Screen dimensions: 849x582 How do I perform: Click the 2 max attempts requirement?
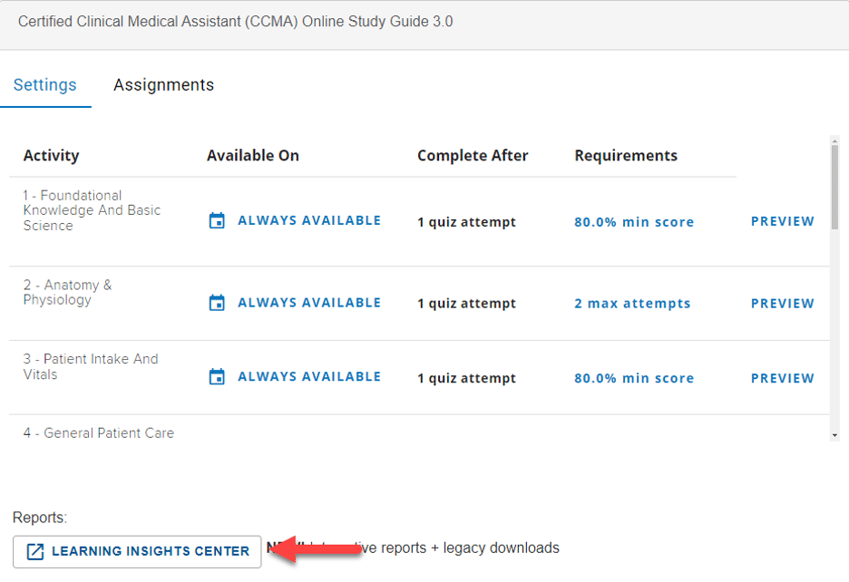tap(632, 303)
